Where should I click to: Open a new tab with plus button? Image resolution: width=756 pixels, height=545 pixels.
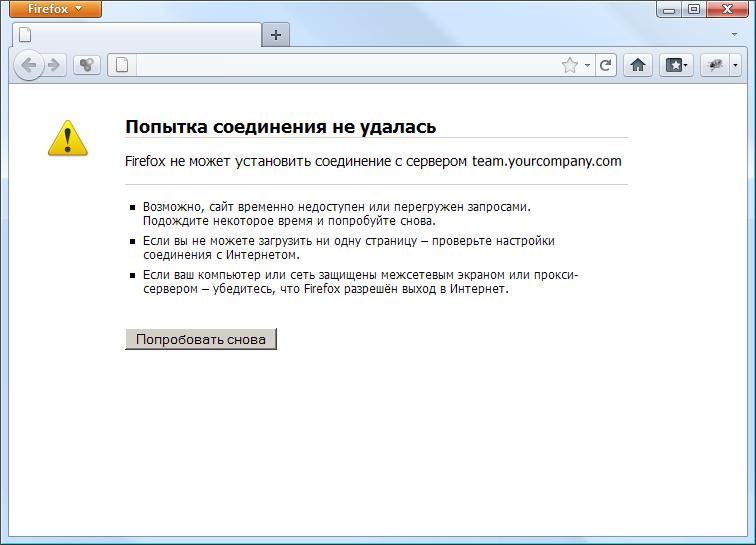[276, 35]
